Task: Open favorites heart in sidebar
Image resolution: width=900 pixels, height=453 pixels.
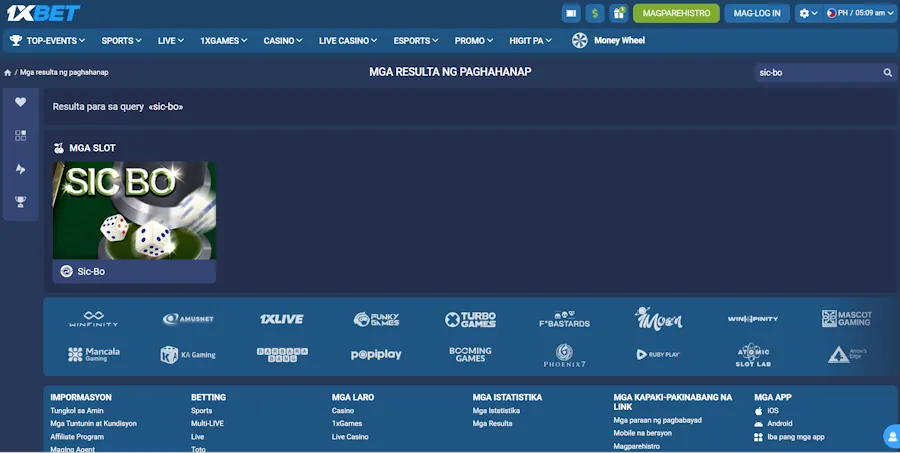Action: [21, 102]
